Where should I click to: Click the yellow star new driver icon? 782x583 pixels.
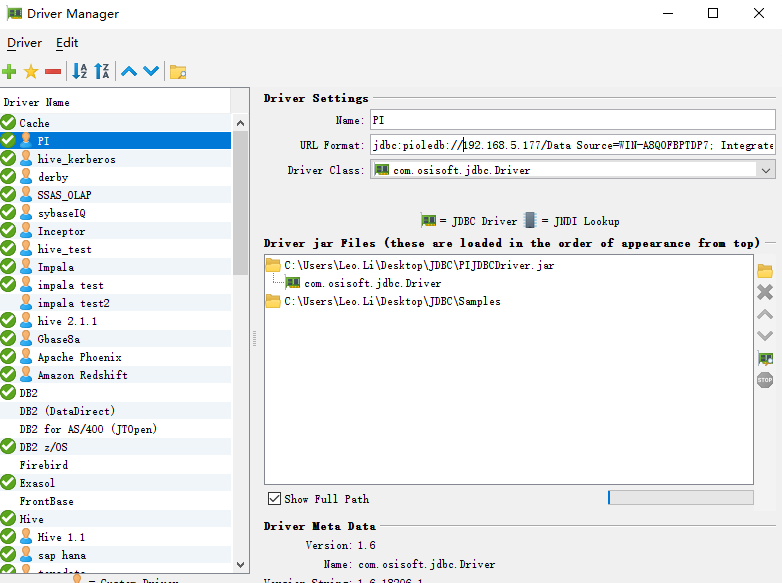pyautogui.click(x=31, y=72)
